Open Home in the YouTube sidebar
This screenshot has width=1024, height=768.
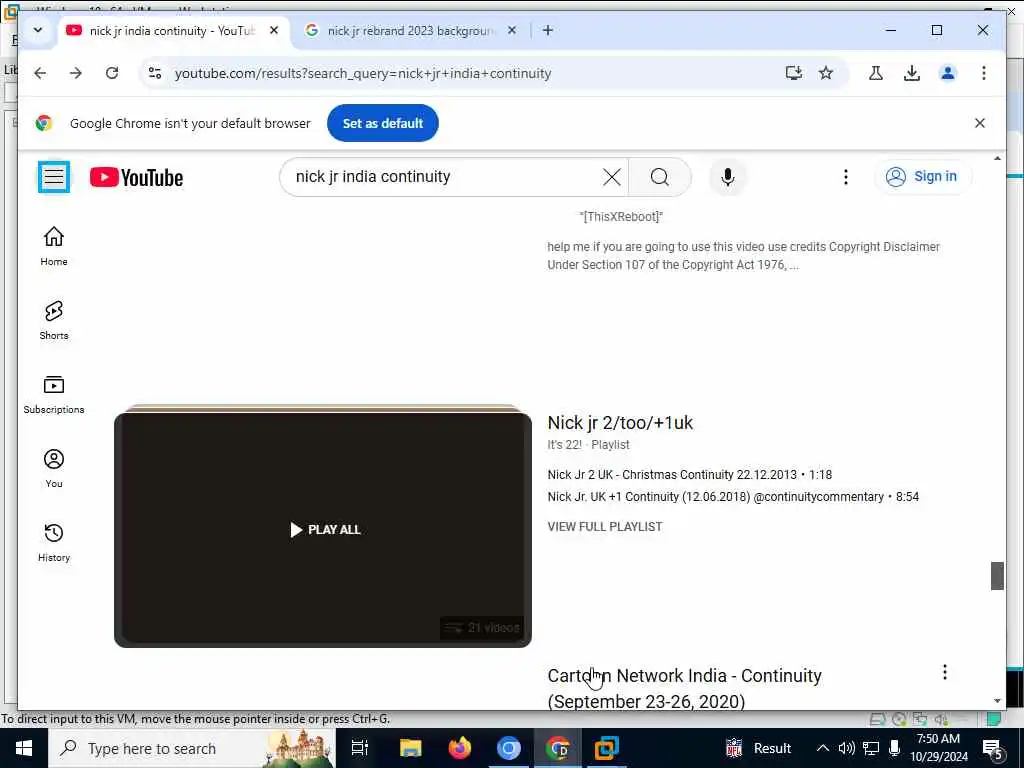(54, 246)
